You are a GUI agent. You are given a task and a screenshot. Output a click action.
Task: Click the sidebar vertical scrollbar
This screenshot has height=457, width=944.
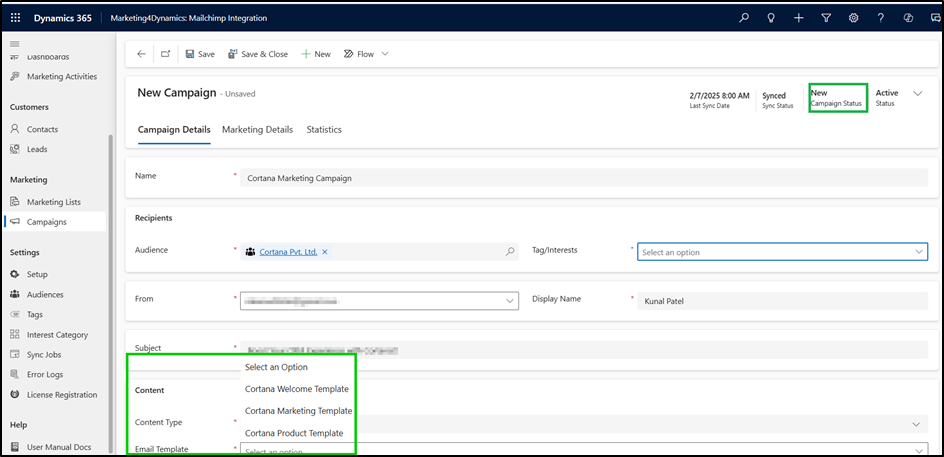coord(110,294)
